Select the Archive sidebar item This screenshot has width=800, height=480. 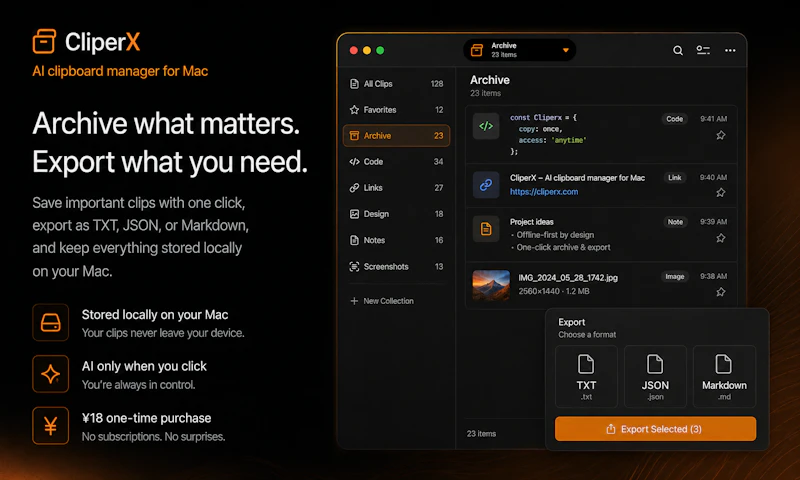(x=396, y=136)
